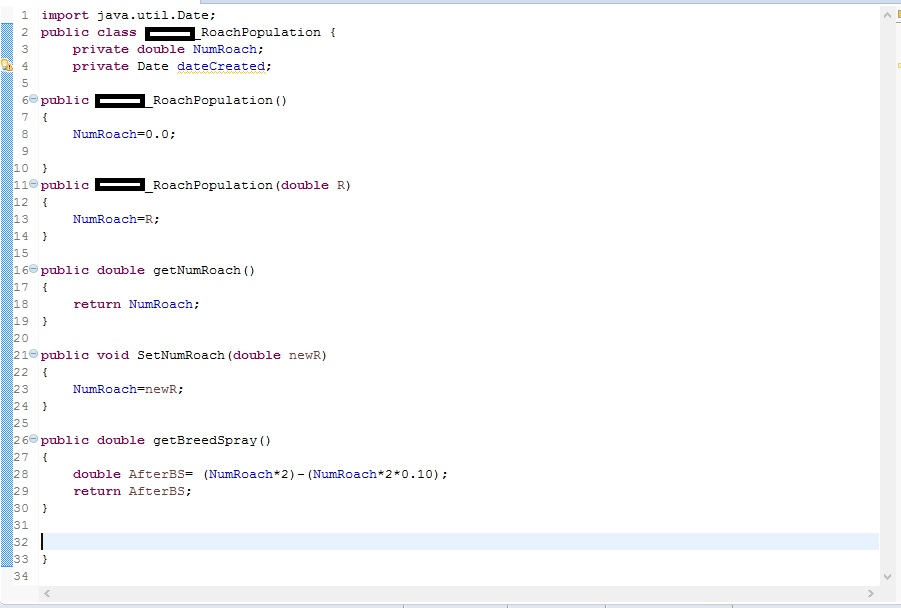
Task: Click the vertical scrollbar up arrow
Action: [x=887, y=15]
